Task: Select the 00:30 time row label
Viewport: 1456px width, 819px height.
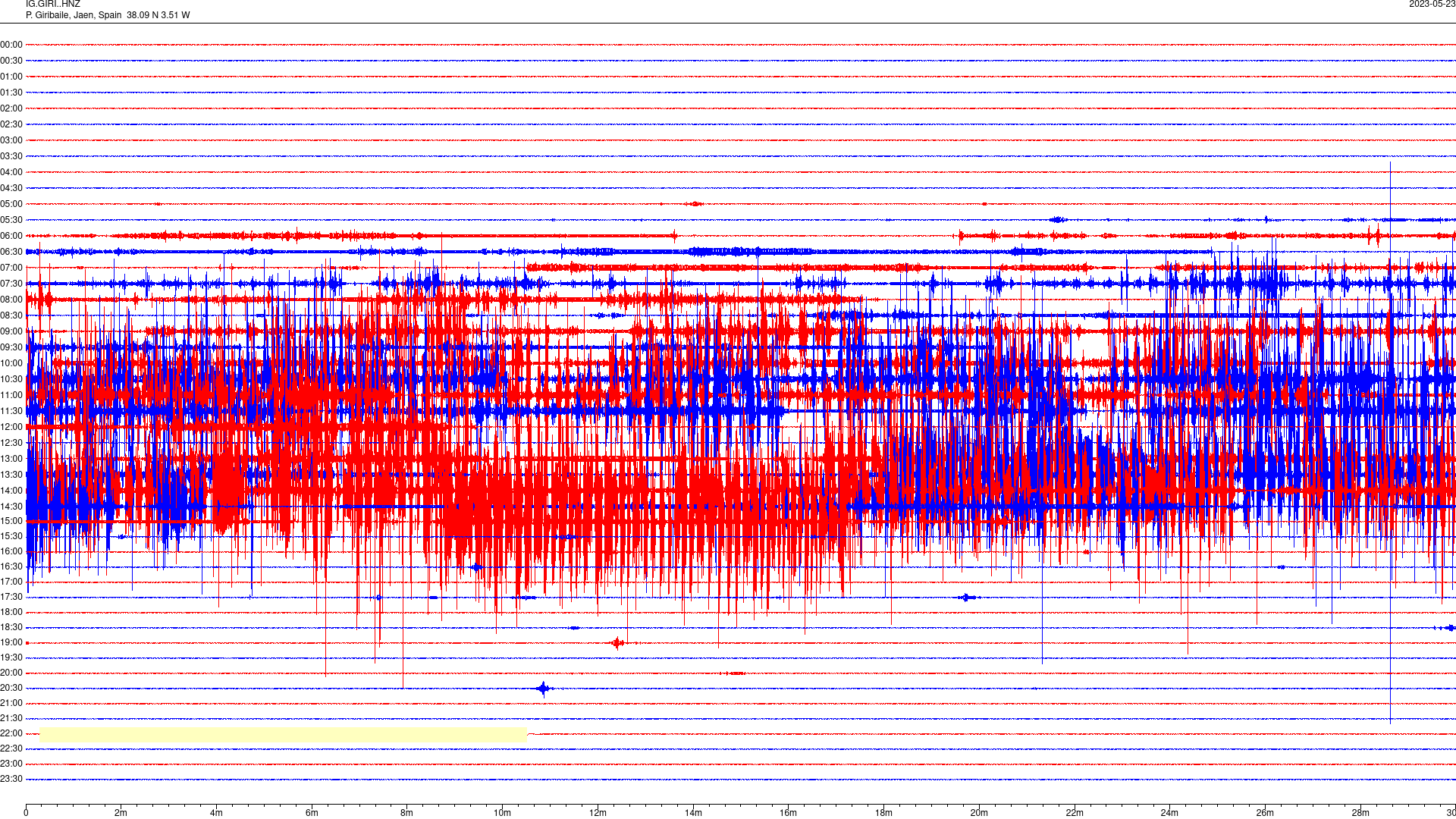Action: click(11, 61)
